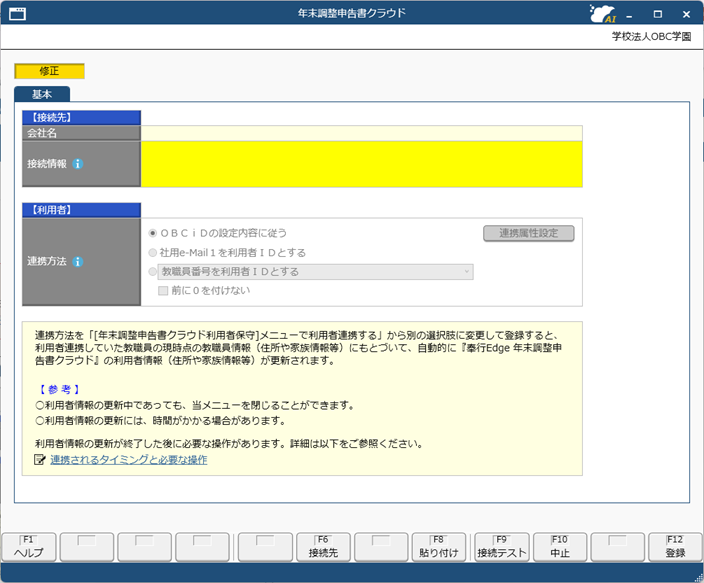Click the application window icon in title bar
The height and width of the screenshot is (583, 704).
coord(18,14)
